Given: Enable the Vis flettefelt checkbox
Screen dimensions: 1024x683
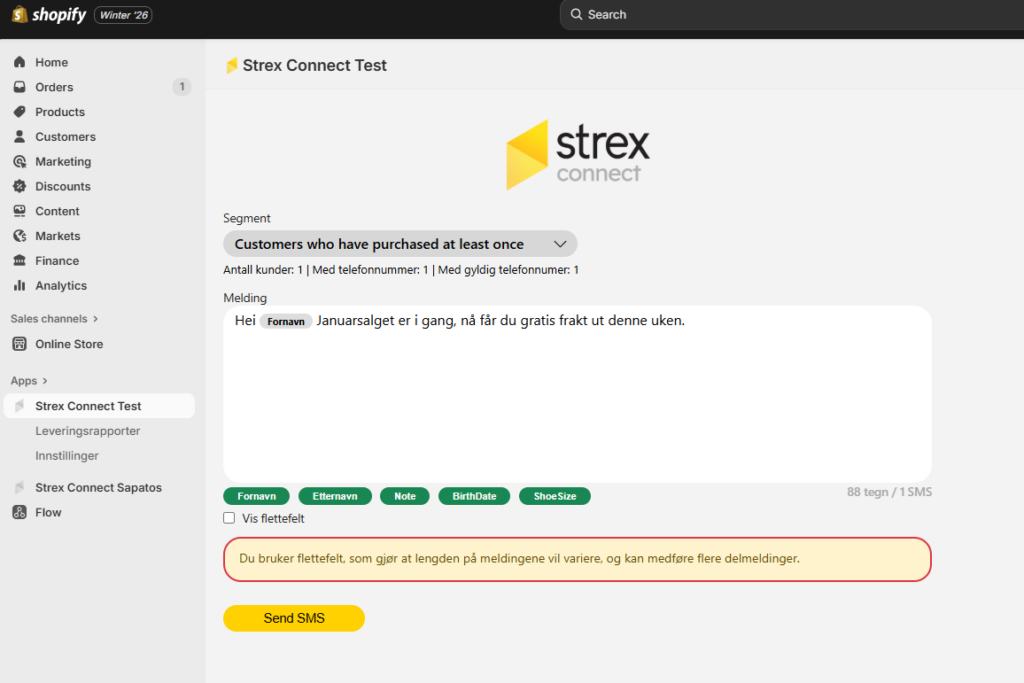Looking at the screenshot, I should 227,518.
